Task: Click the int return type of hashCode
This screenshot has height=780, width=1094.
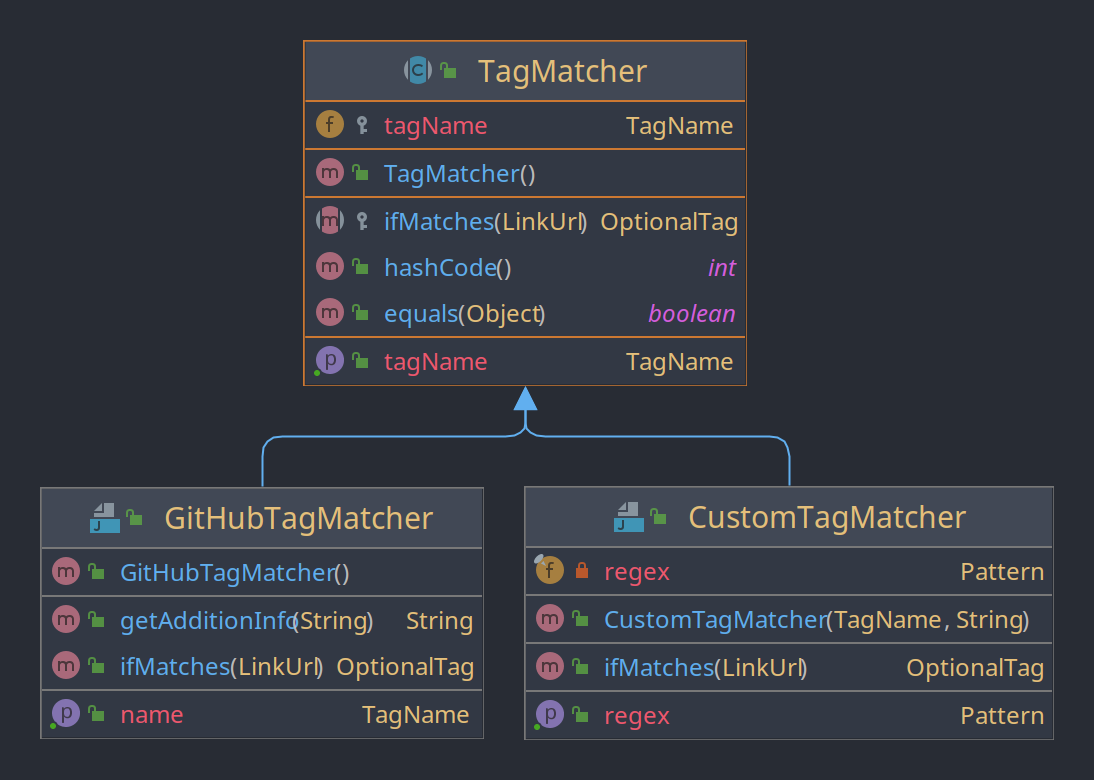Action: (x=721, y=268)
